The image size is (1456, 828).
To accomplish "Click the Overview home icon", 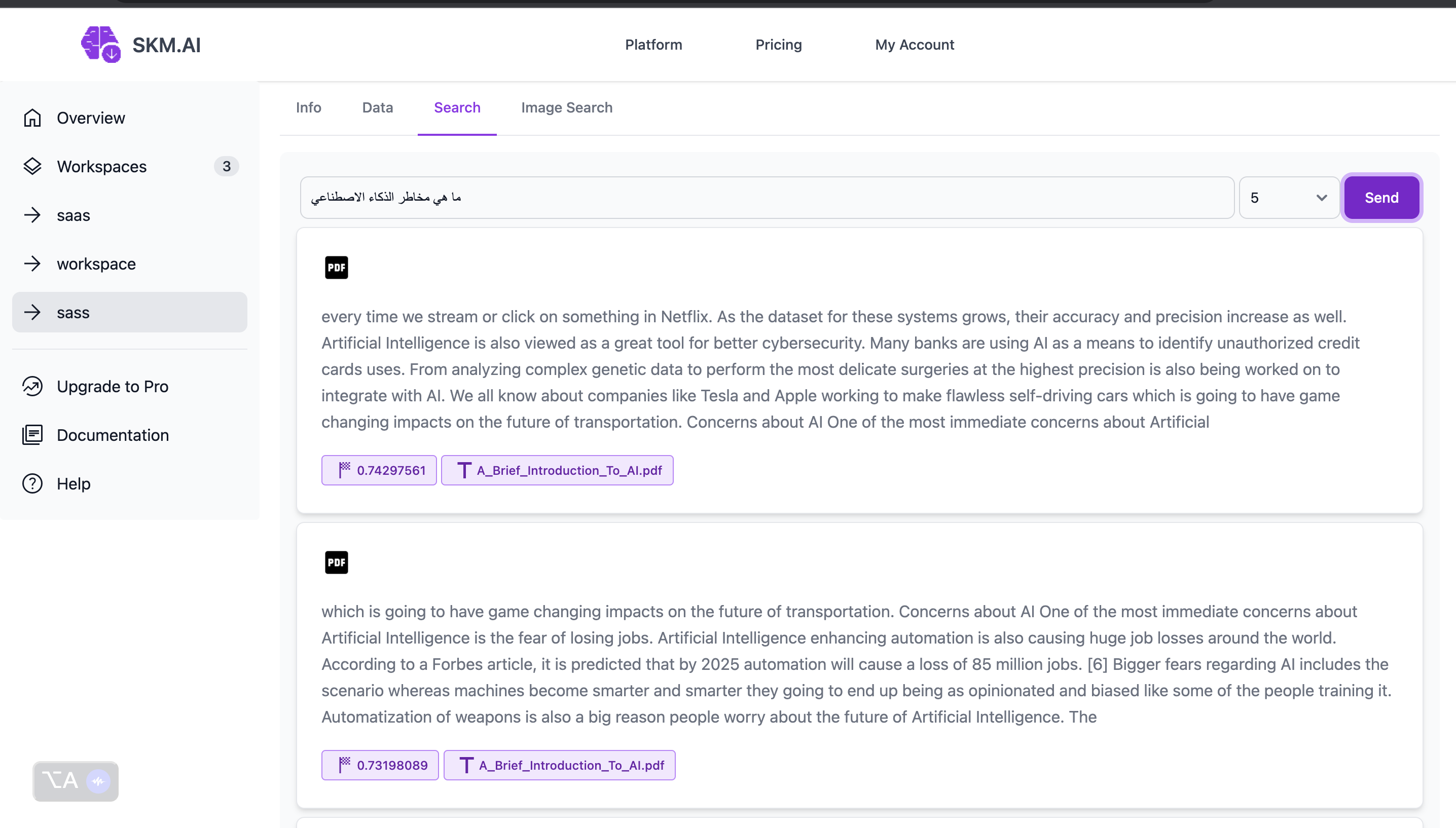I will point(32,118).
